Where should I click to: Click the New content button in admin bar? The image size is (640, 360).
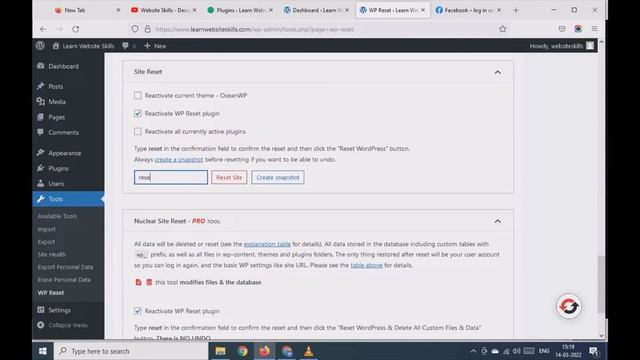point(155,46)
